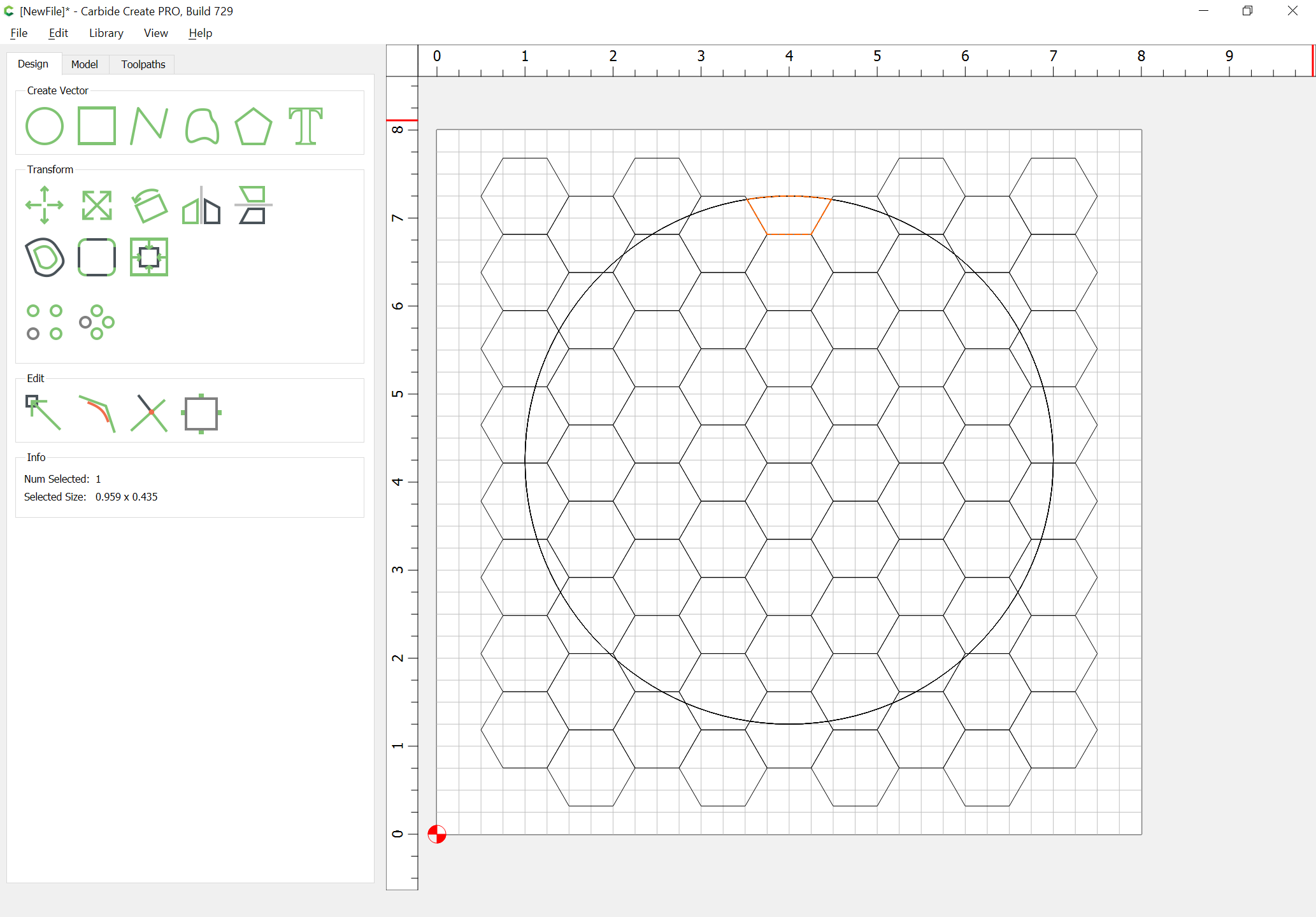Select the Trim Vectors tool
The width and height of the screenshot is (1316, 917).
(x=149, y=413)
